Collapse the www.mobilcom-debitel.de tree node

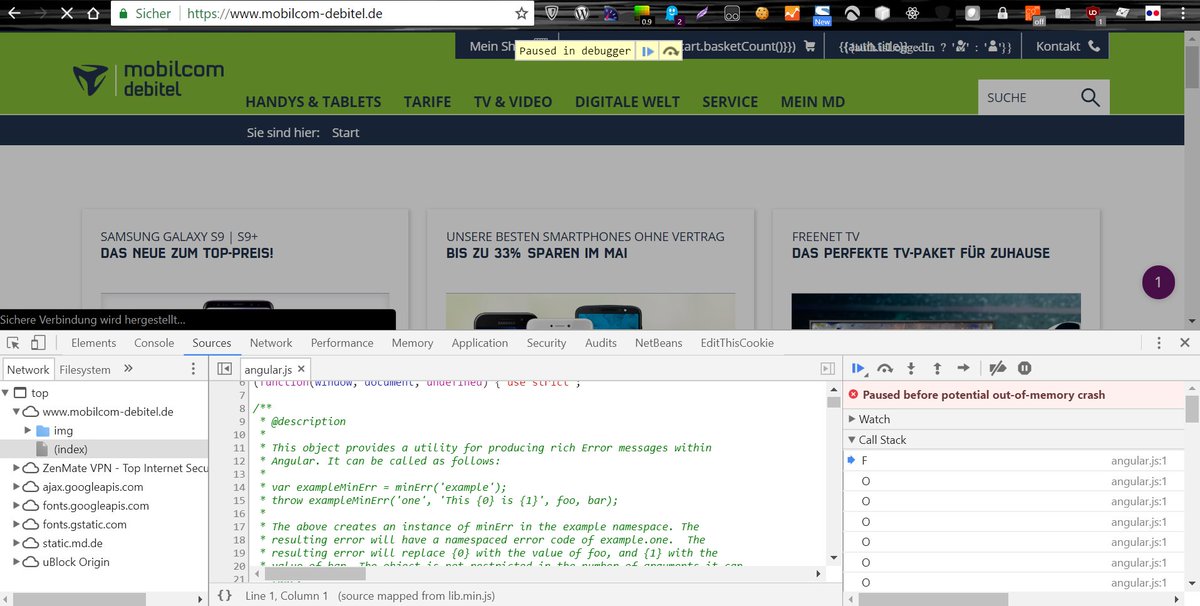coord(16,412)
